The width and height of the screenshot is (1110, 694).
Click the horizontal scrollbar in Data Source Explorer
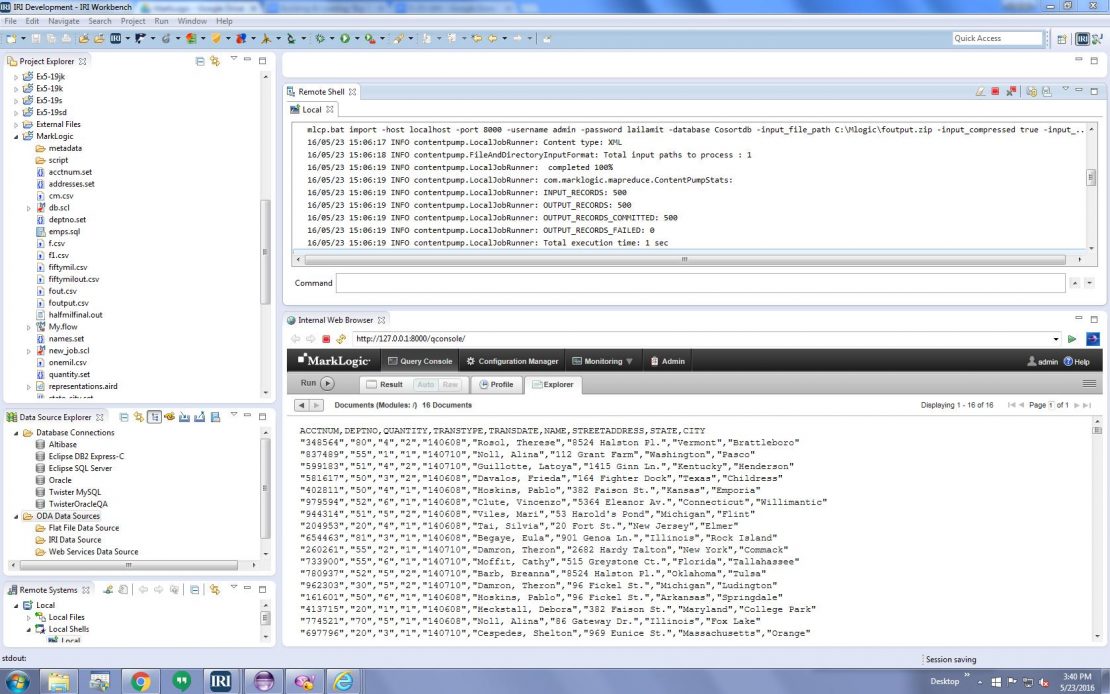[129, 565]
